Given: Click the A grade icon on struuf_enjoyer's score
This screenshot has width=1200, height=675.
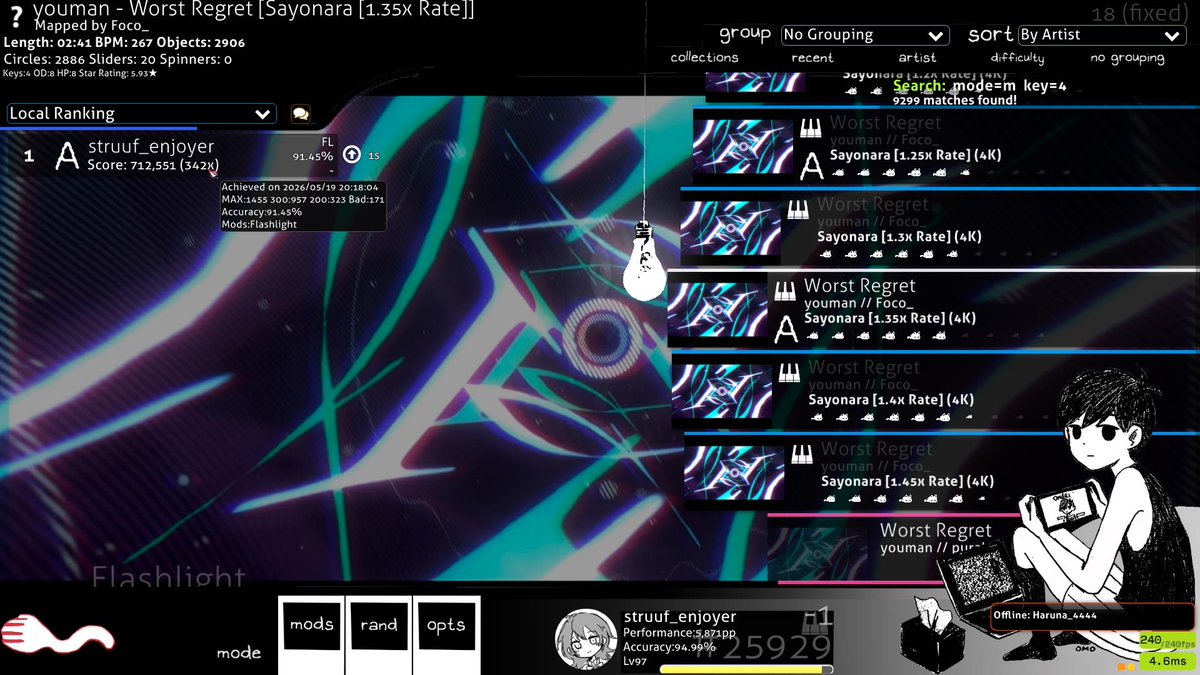Looking at the screenshot, I should tap(66, 156).
